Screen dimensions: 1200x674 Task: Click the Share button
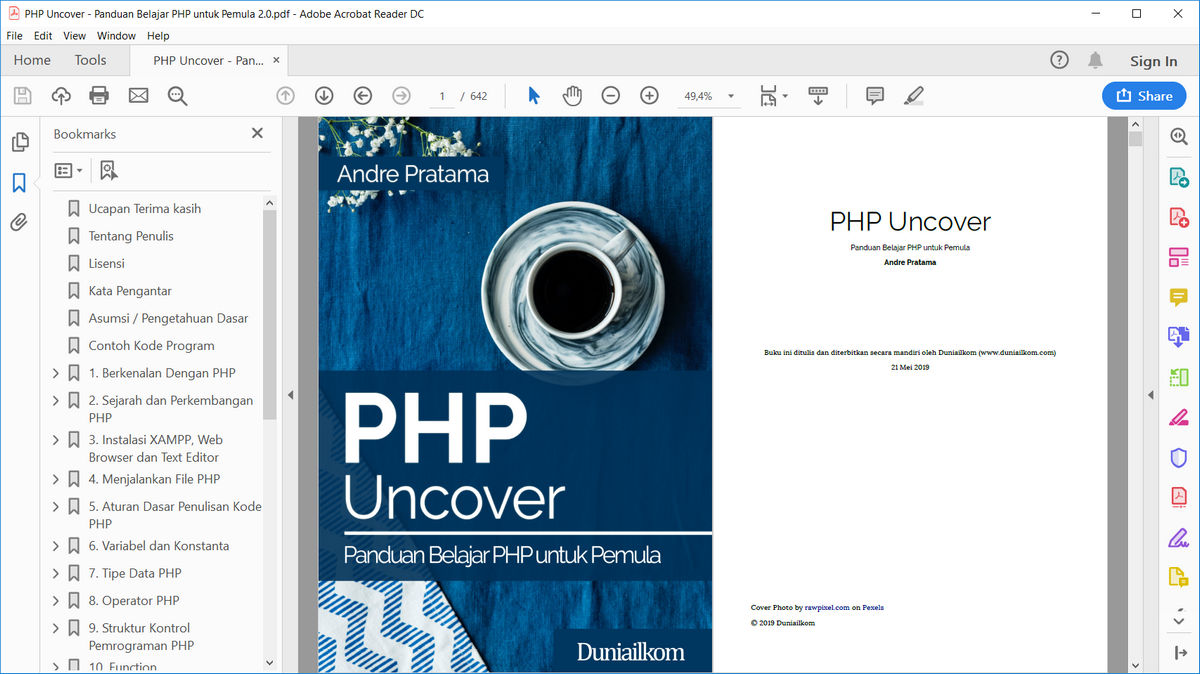(x=1144, y=96)
